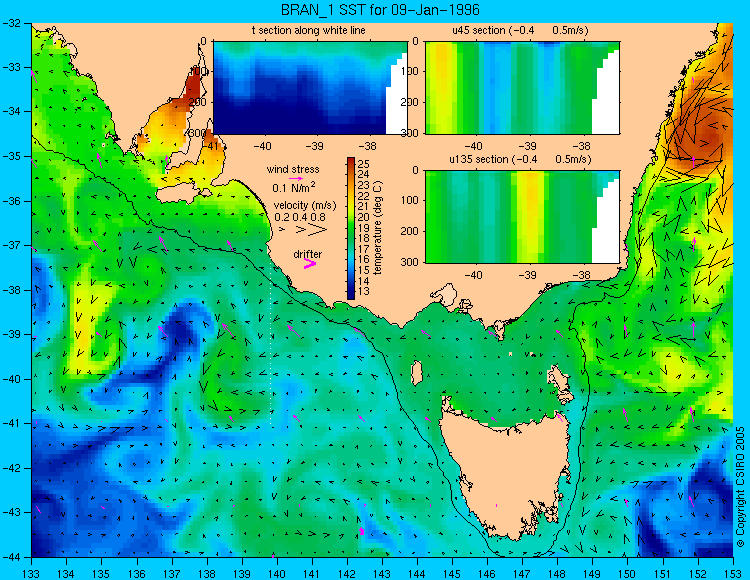Click the magenta drifter legend marker
The height and width of the screenshot is (580, 750).
pyautogui.click(x=310, y=264)
